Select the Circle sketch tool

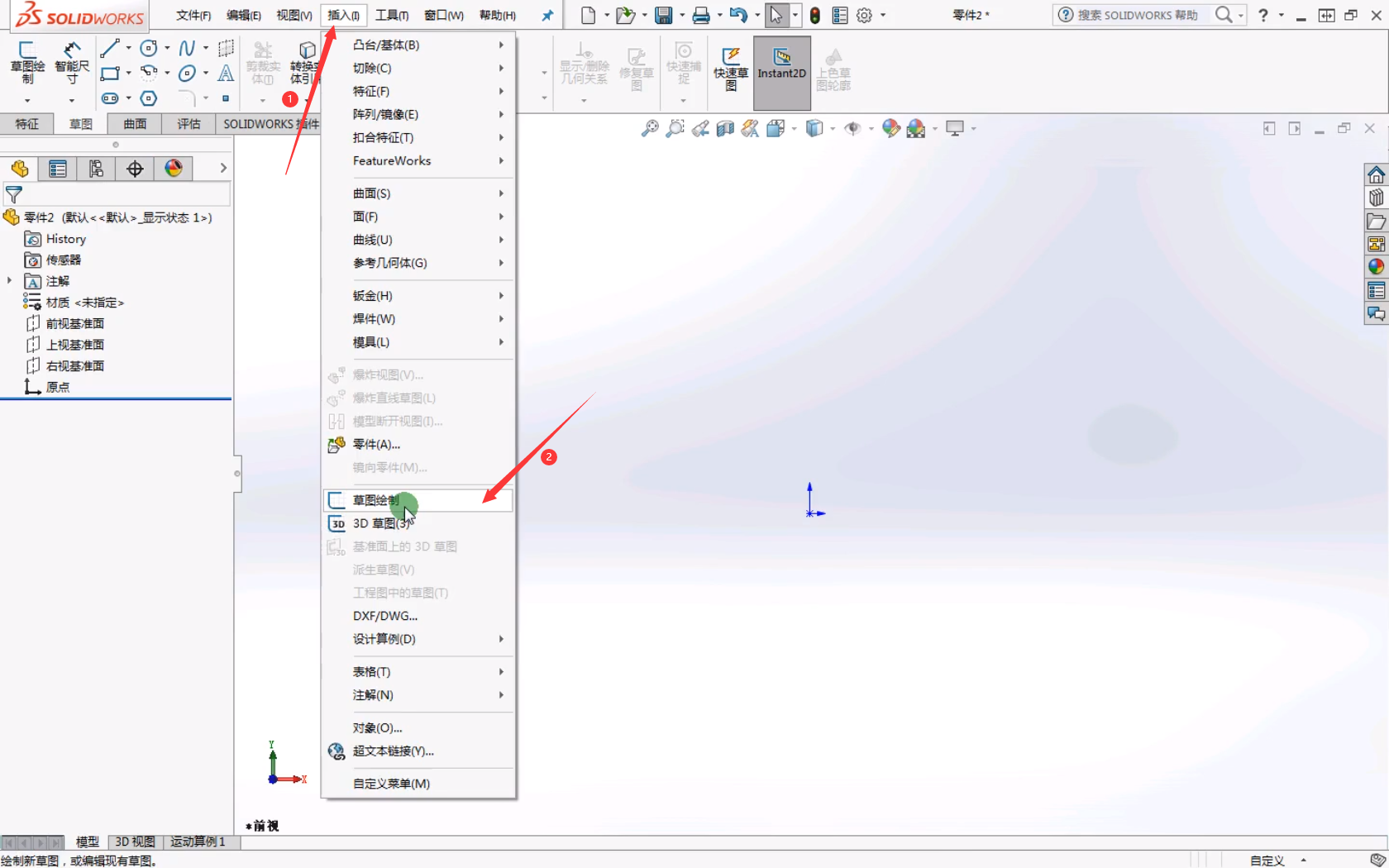point(149,49)
